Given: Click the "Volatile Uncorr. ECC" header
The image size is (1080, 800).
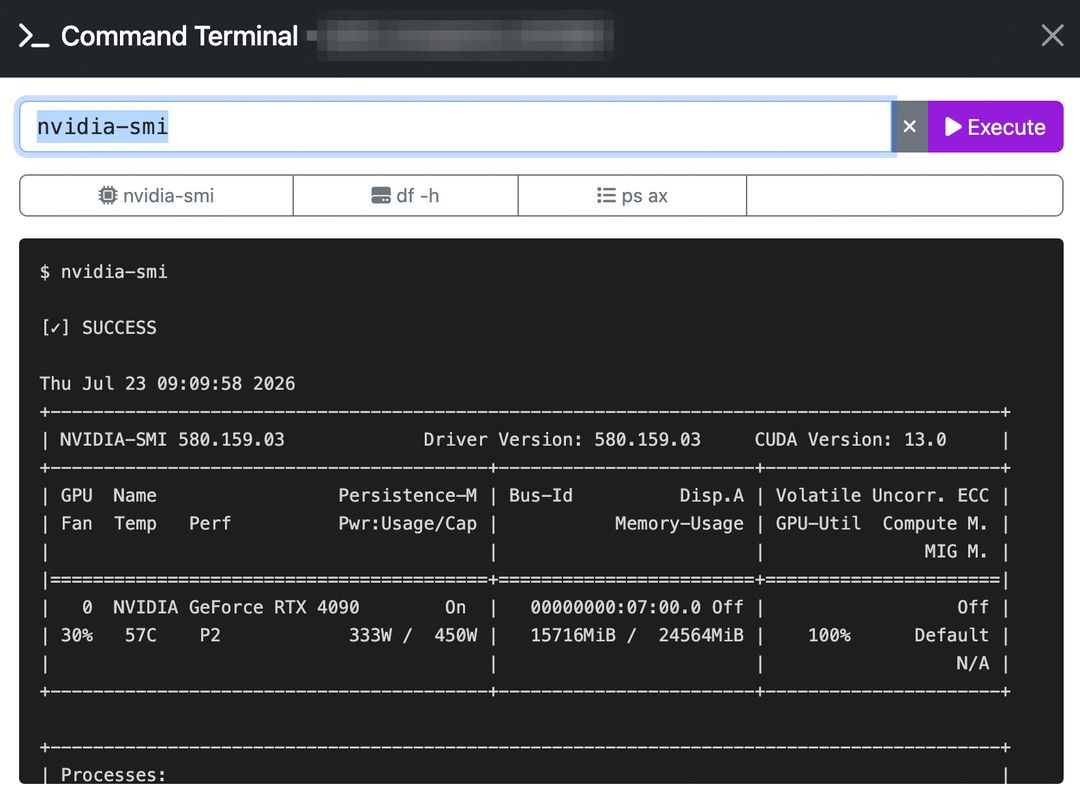Looking at the screenshot, I should click(882, 495).
